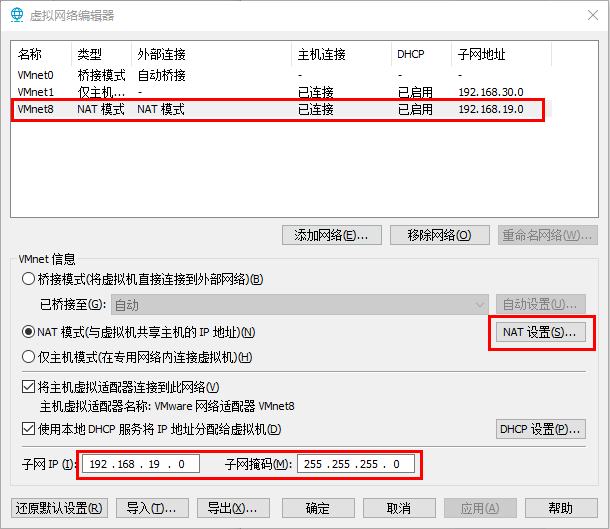This screenshot has height=529, width=610.
Task: Select 仅主机模式 radio button
Action: (28, 357)
